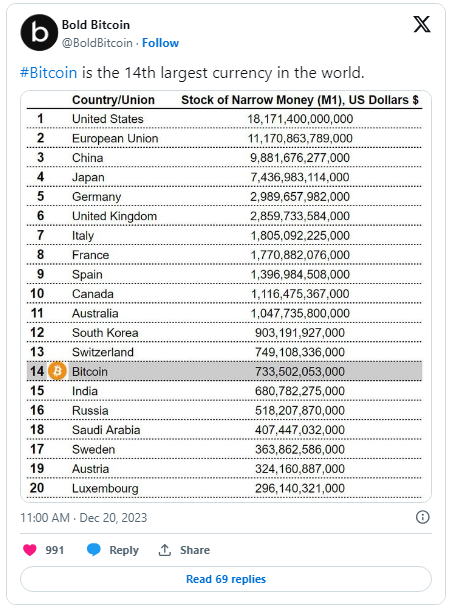
Task: Click the share upload arrow icon
Action: point(165,550)
